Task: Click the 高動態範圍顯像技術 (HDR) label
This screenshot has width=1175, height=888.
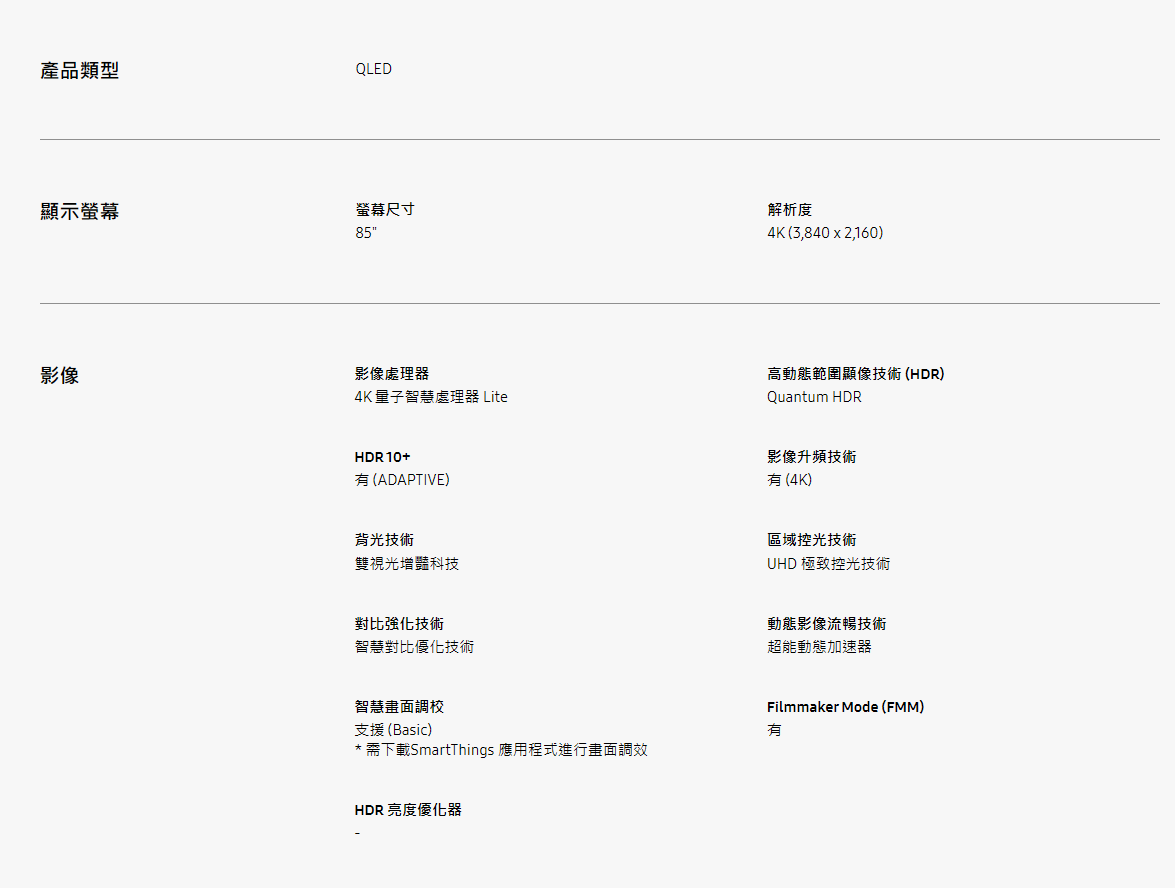Action: (x=855, y=373)
